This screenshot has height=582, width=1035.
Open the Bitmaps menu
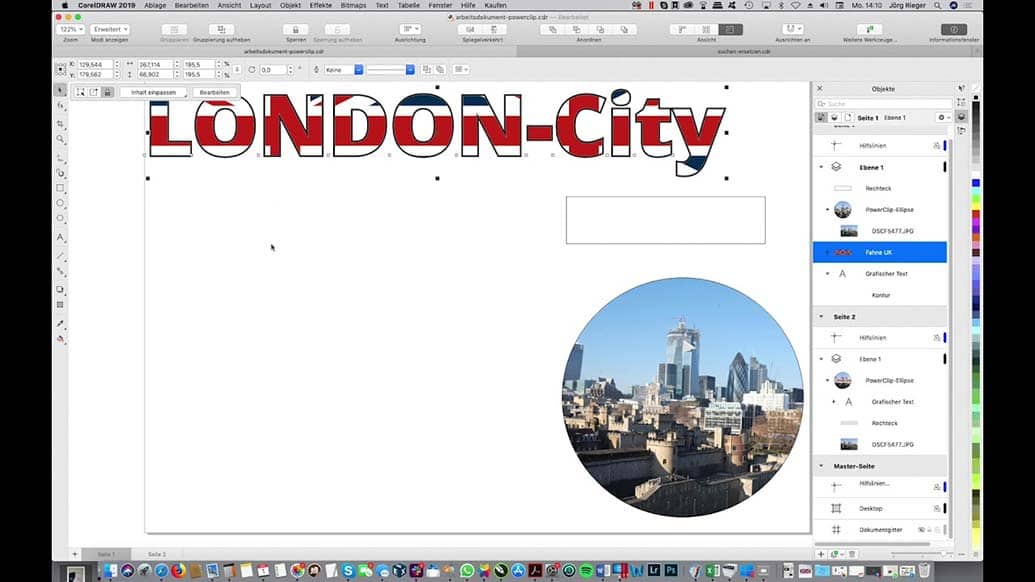pyautogui.click(x=353, y=5)
